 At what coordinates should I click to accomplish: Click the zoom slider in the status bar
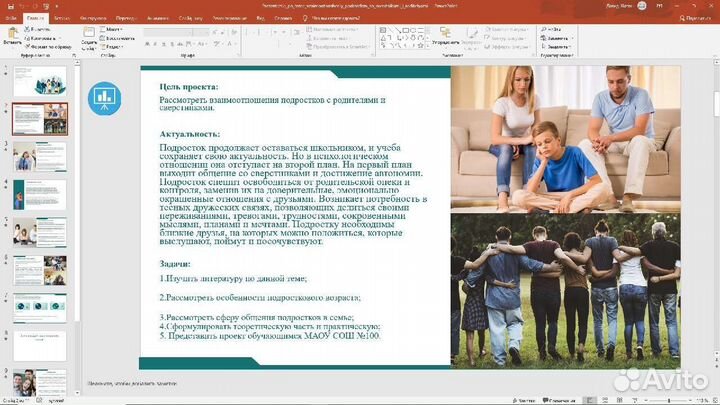coord(669,401)
